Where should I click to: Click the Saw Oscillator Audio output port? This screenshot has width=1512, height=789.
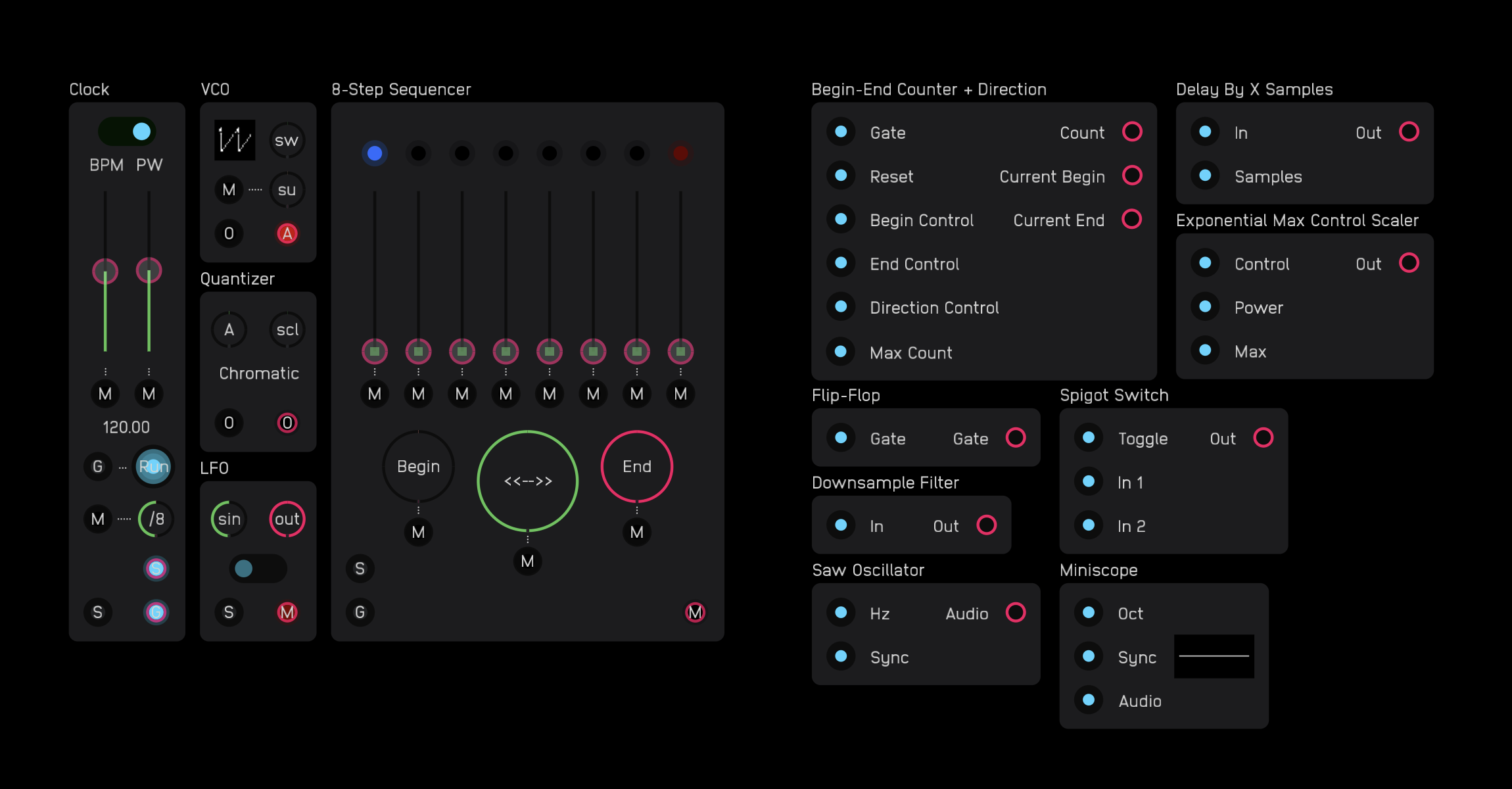1015,613
